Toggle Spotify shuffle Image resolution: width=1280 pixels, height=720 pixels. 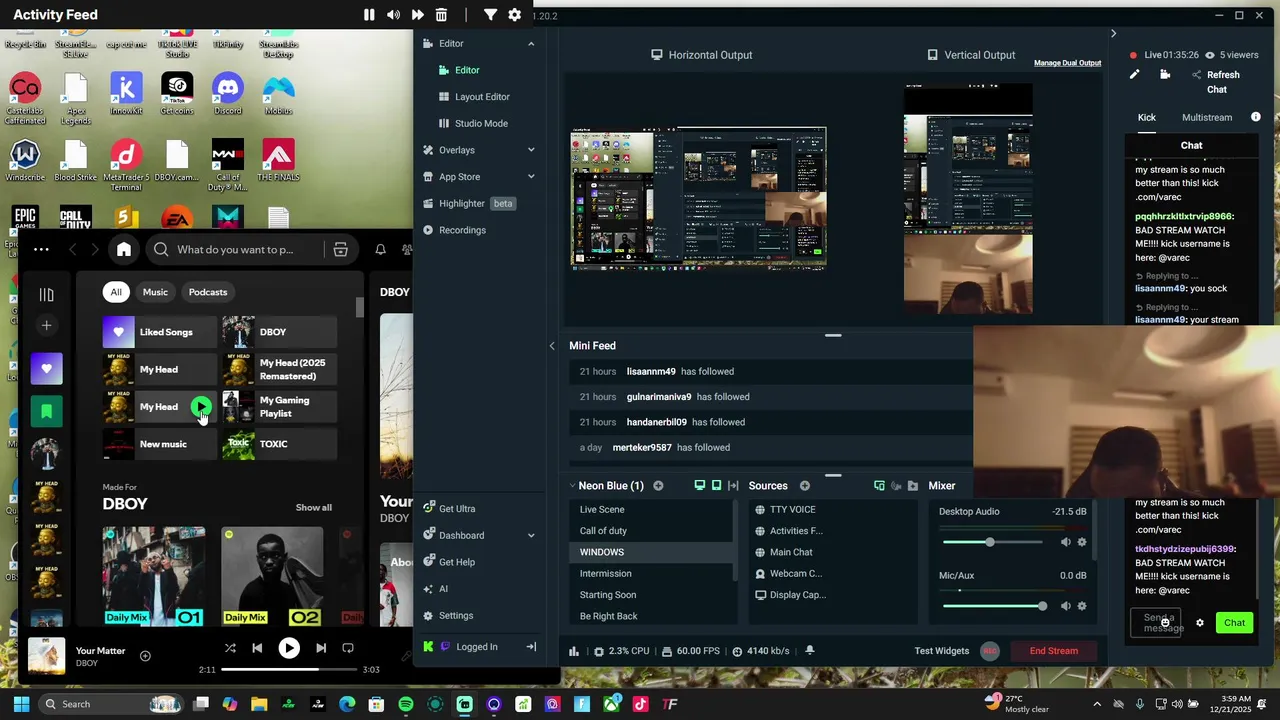point(230,648)
